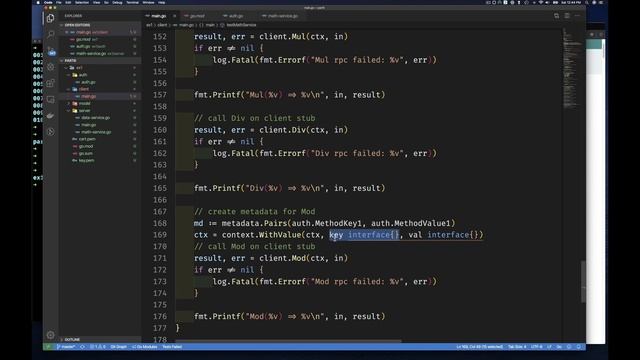The height and width of the screenshot is (360, 640).
Task: Click the sync changes status bar icon
Action: [82, 347]
